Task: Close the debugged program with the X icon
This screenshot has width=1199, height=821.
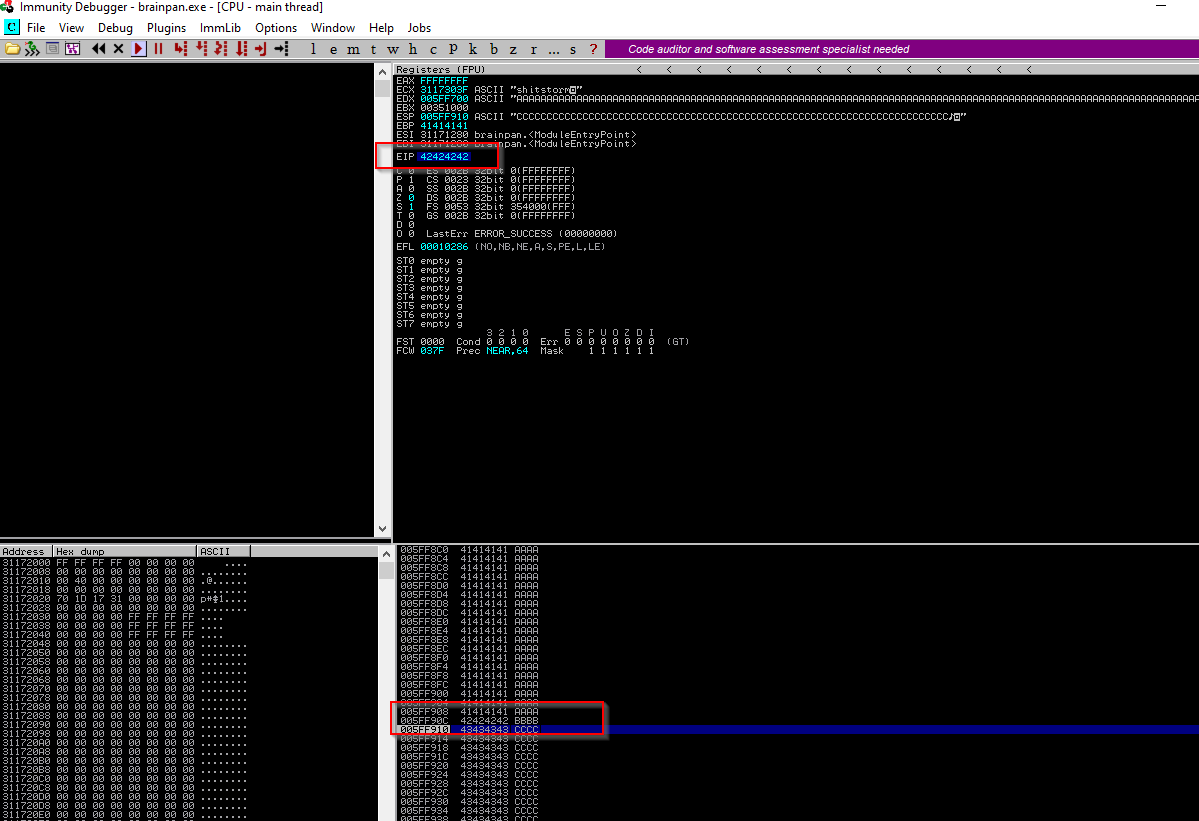Action: click(x=118, y=49)
